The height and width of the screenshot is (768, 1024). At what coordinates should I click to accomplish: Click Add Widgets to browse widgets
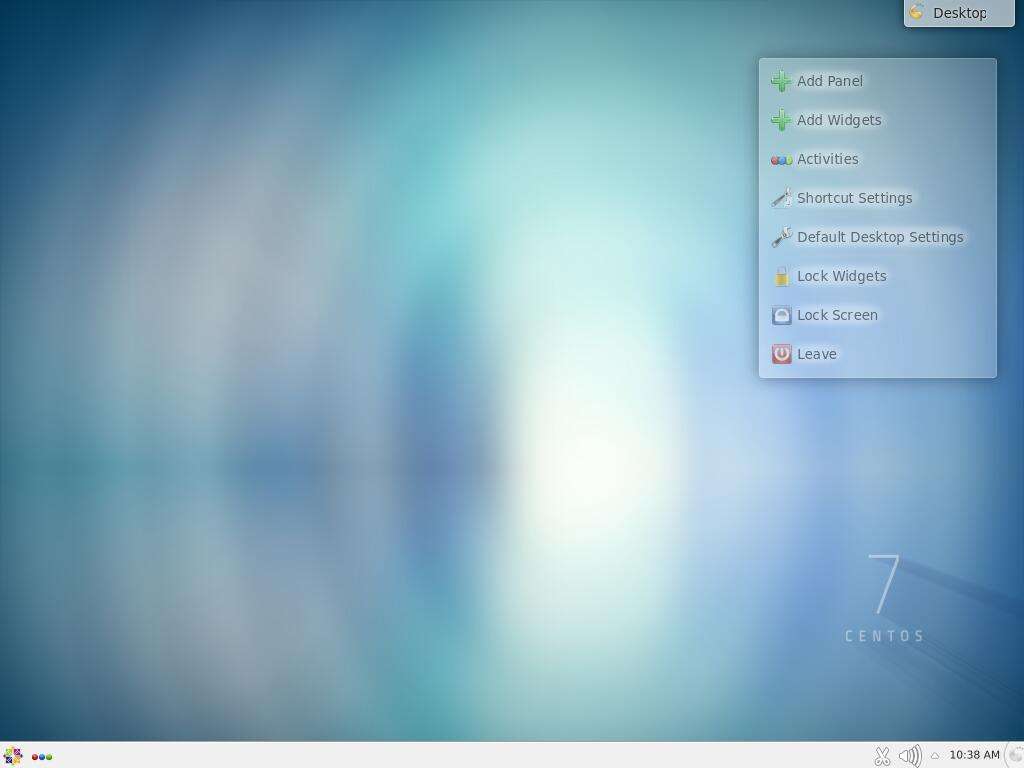[839, 120]
